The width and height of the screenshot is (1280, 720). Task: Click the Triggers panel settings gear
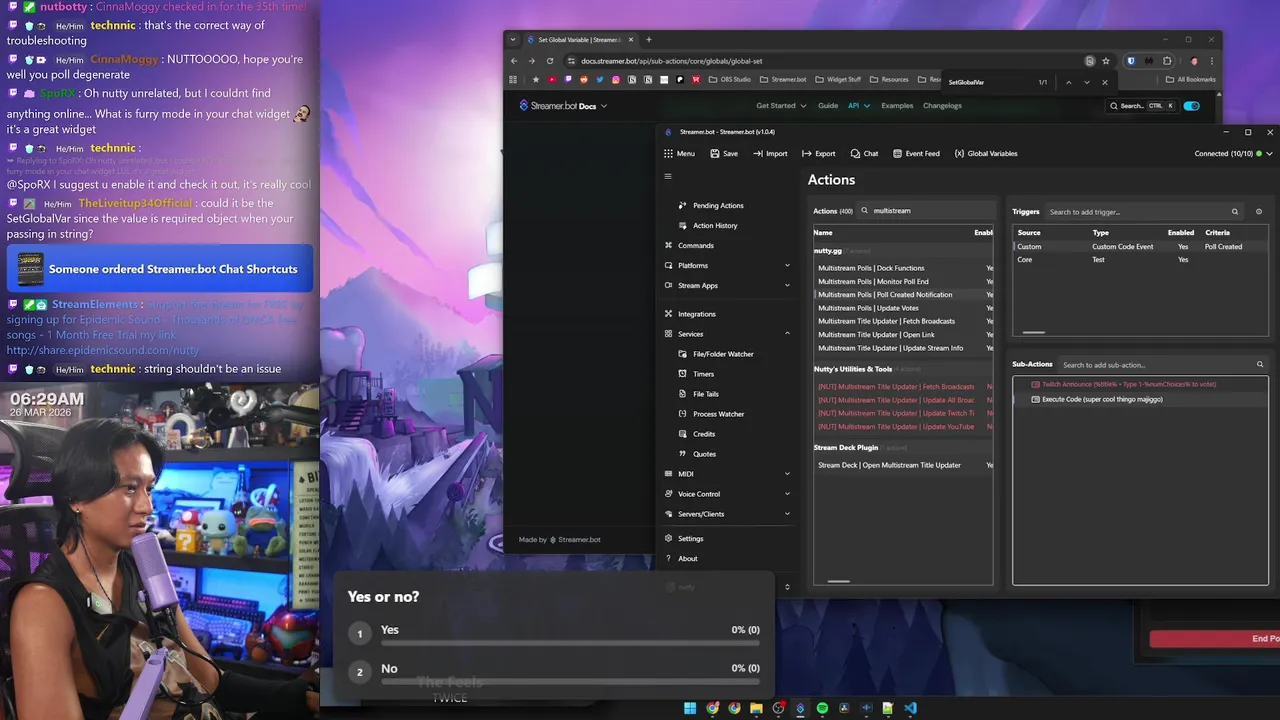pyautogui.click(x=1258, y=211)
